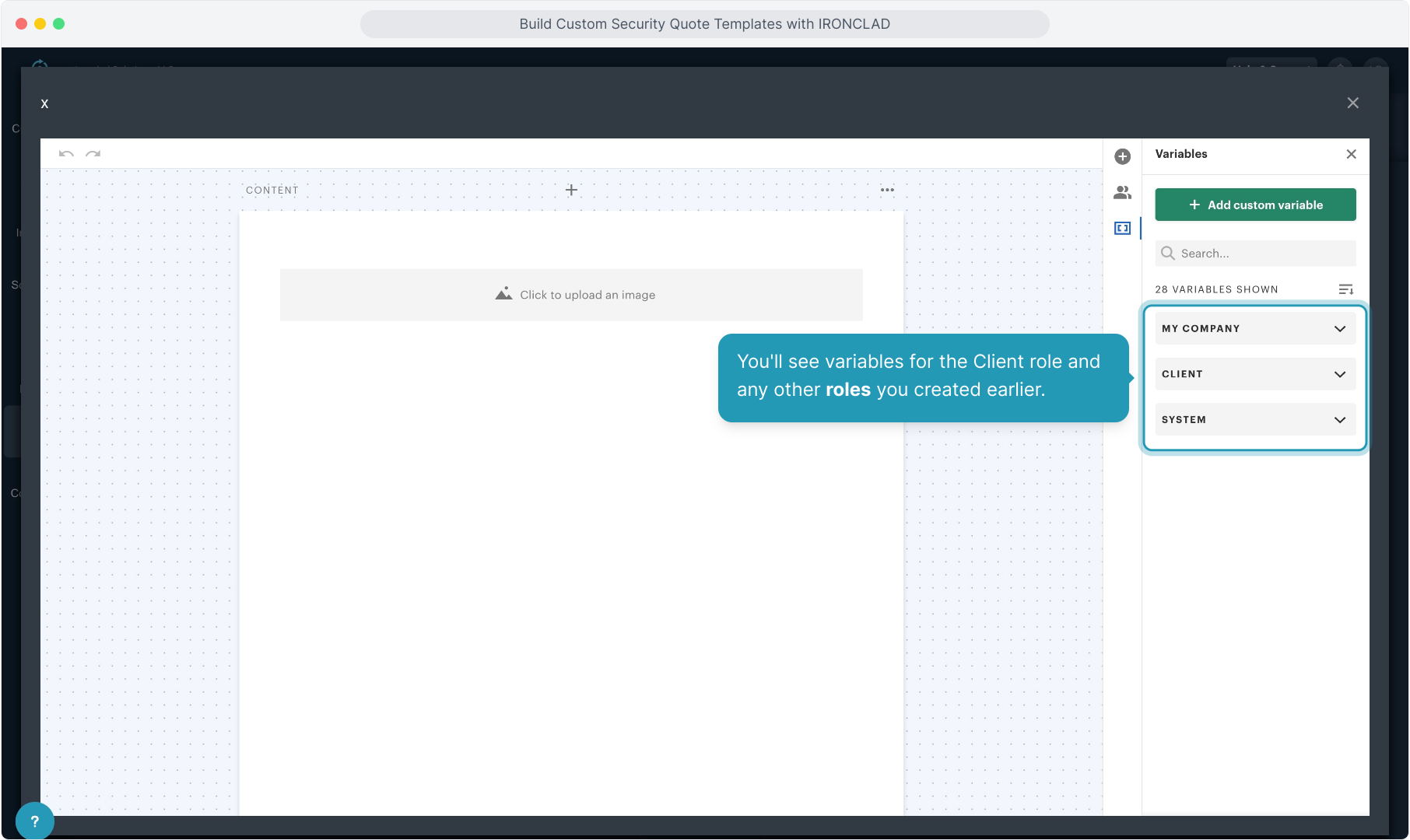
Task: Click the Add custom variable button
Action: click(x=1255, y=205)
